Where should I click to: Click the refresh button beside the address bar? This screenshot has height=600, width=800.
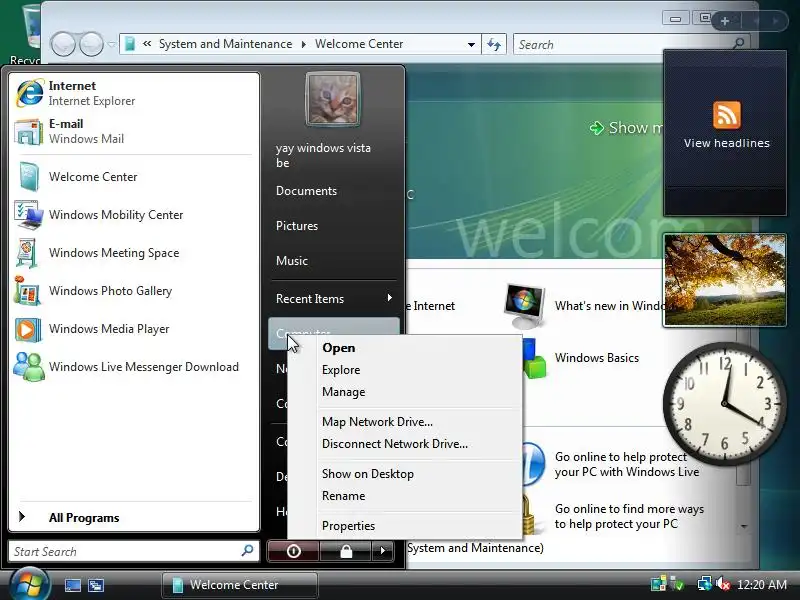click(493, 44)
